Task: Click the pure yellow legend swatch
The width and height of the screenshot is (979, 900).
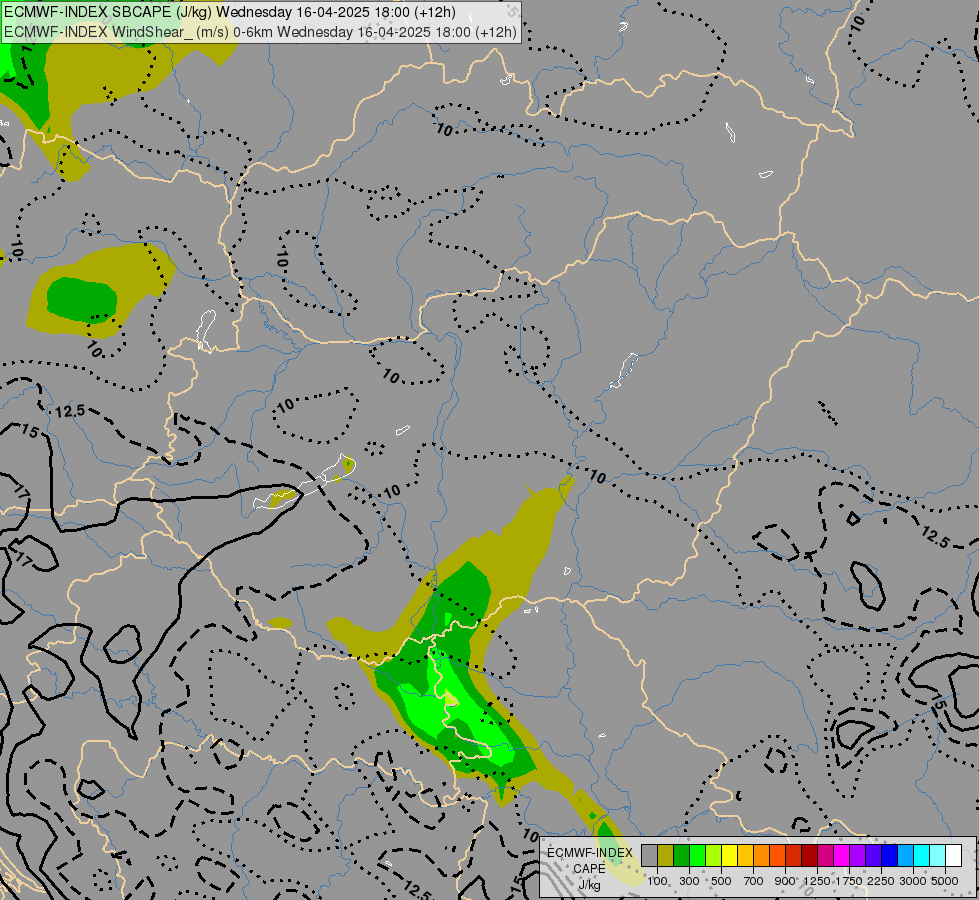Action: (729, 855)
